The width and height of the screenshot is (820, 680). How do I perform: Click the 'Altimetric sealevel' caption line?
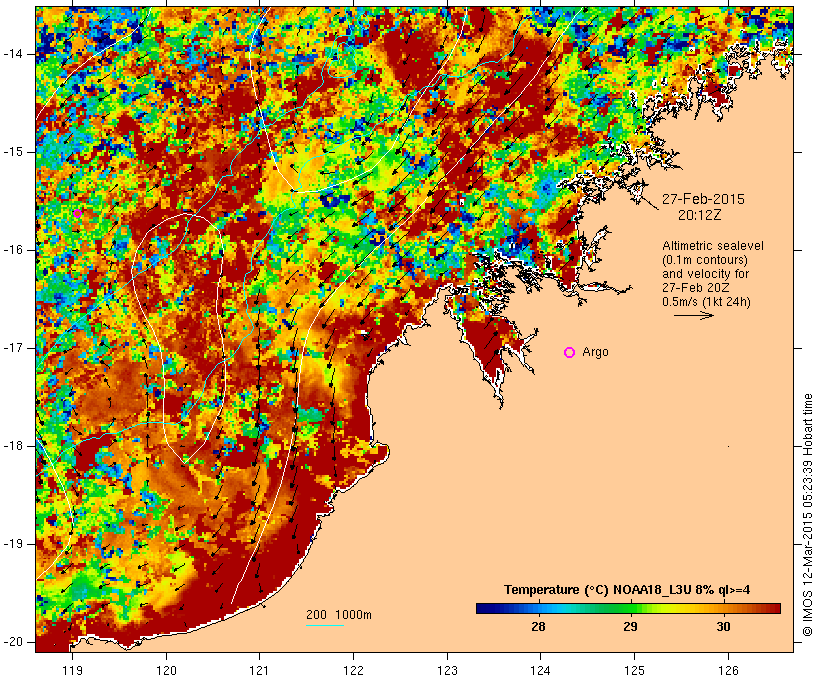[713, 246]
